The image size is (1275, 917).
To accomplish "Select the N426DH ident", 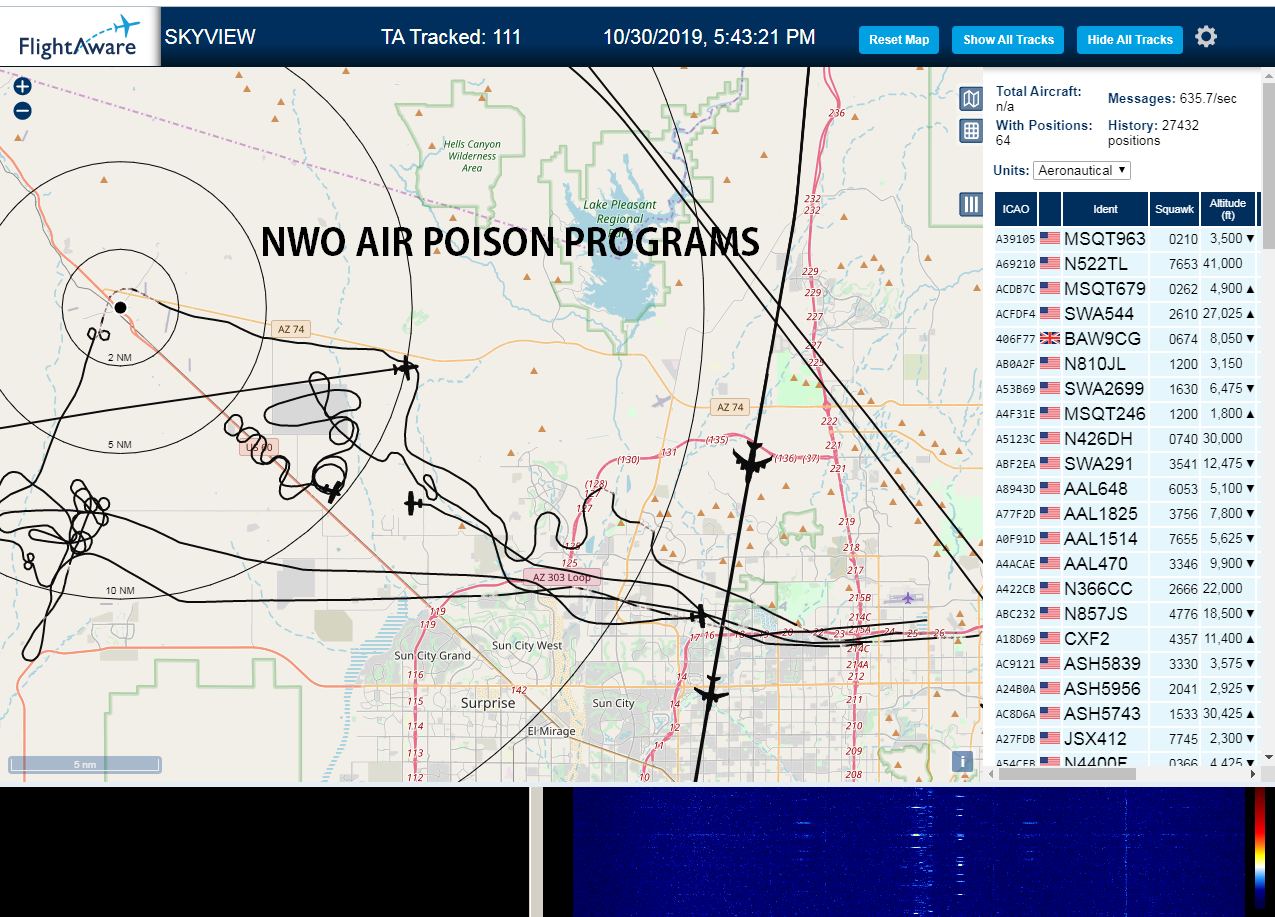I will [x=1098, y=438].
